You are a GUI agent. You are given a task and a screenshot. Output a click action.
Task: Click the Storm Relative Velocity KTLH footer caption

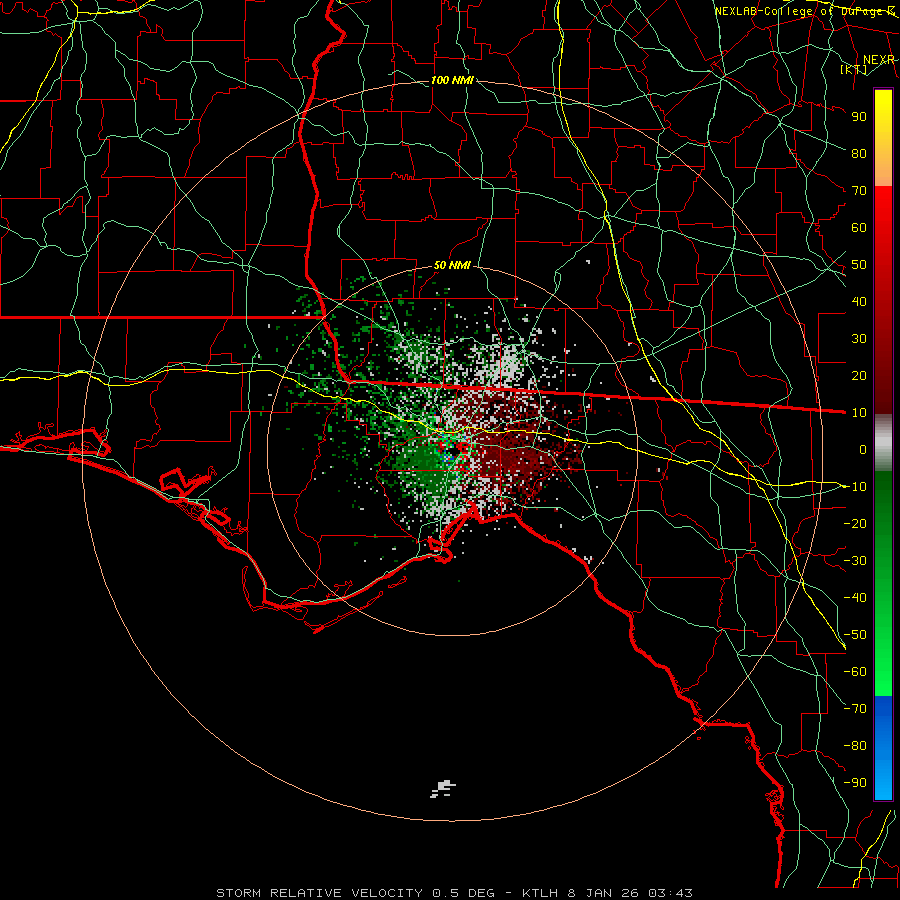point(454,893)
